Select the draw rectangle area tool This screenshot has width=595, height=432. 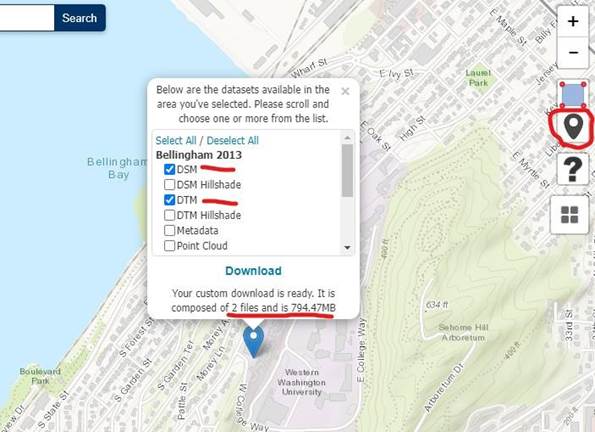[573, 95]
